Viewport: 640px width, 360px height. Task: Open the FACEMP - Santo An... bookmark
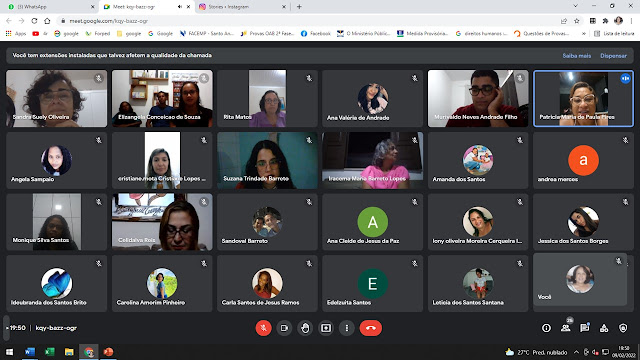(x=207, y=33)
